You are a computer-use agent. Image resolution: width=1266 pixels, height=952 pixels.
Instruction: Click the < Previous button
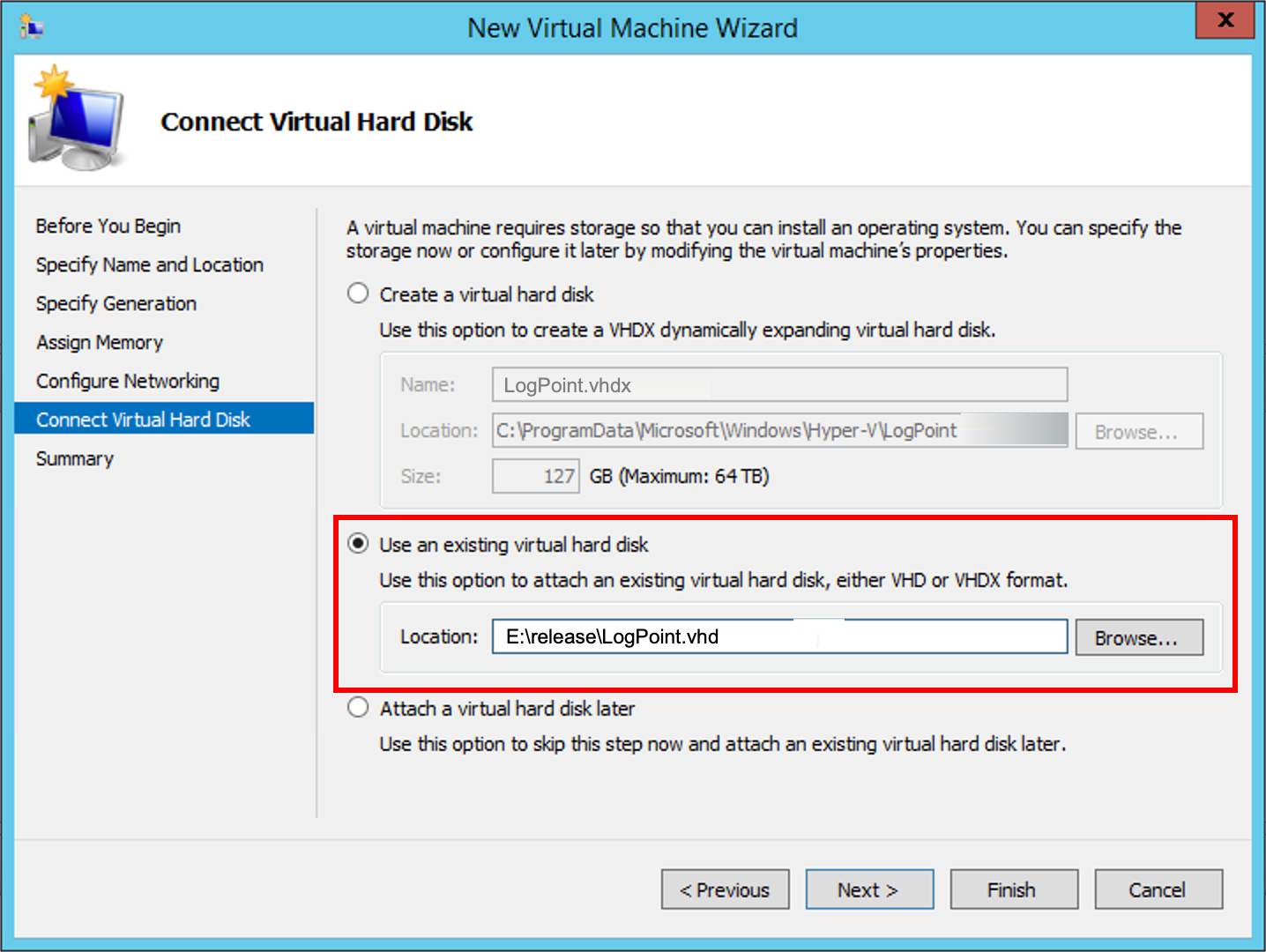click(725, 889)
